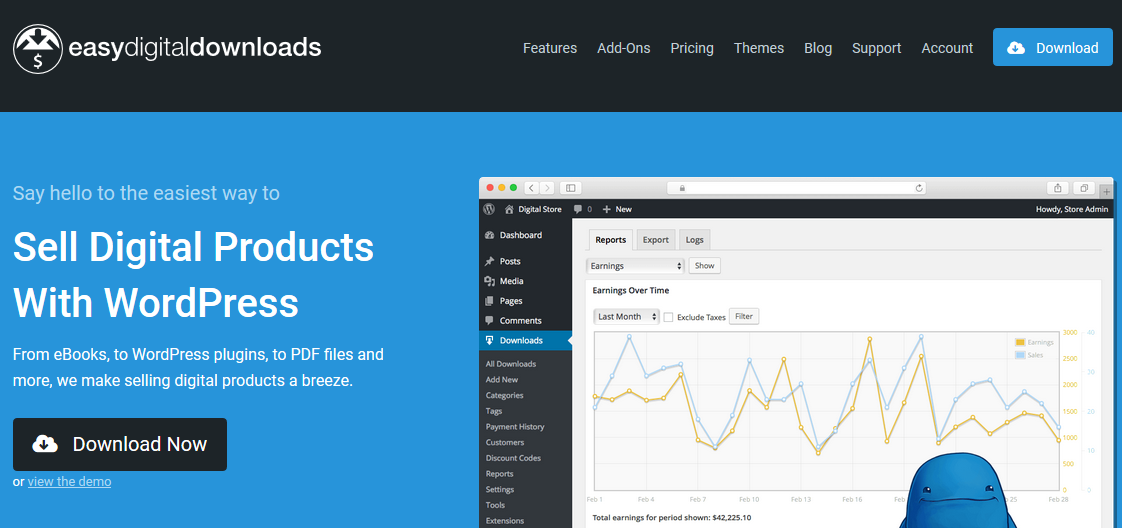Select Tags in the Downloads submenu
Viewport: 1122px width, 528px height.
[494, 411]
